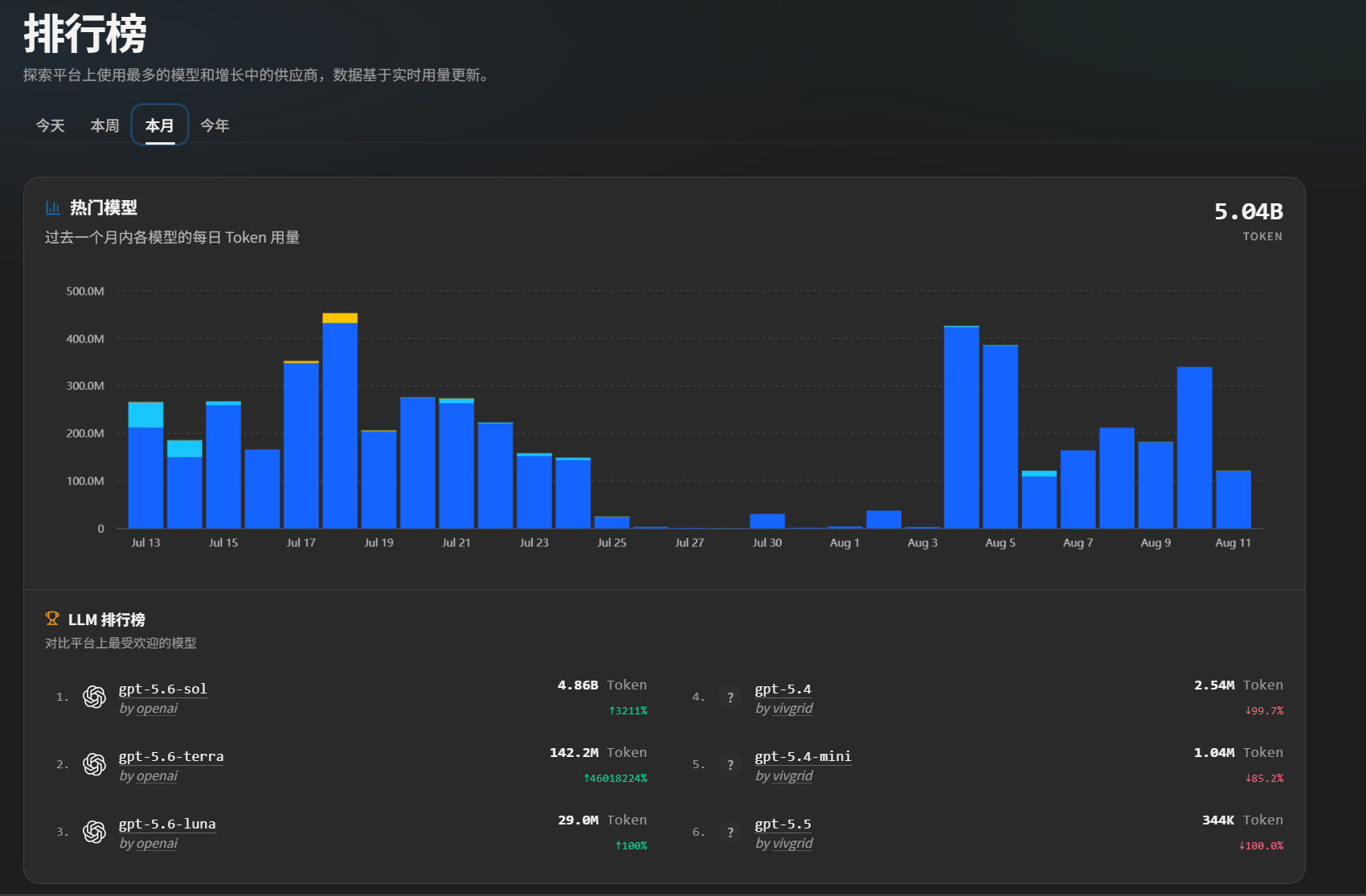This screenshot has width=1366, height=896.
Task: Click the question mark icon for gpt-5.4
Action: 730,698
